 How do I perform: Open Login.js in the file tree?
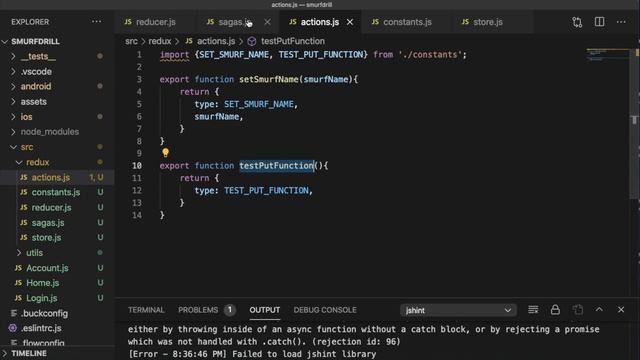[x=42, y=298]
